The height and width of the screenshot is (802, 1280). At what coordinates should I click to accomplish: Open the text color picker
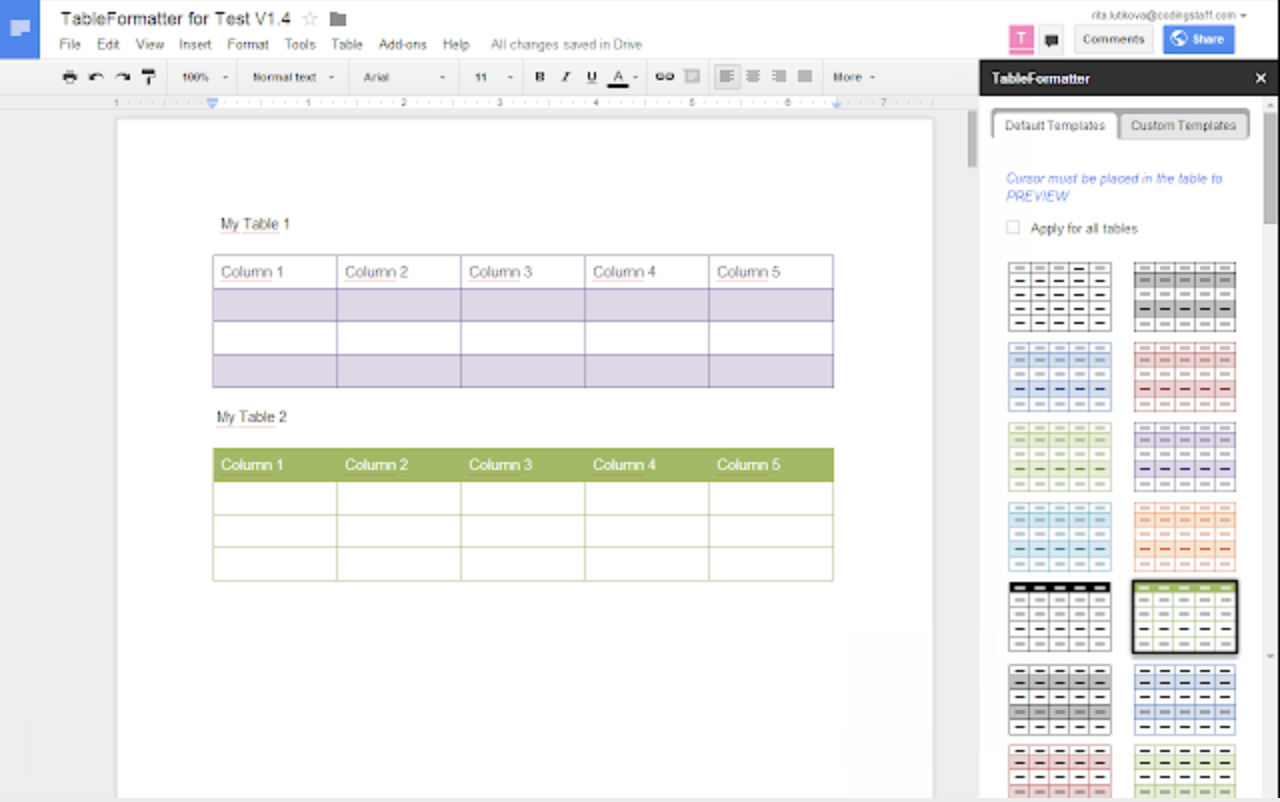click(620, 77)
